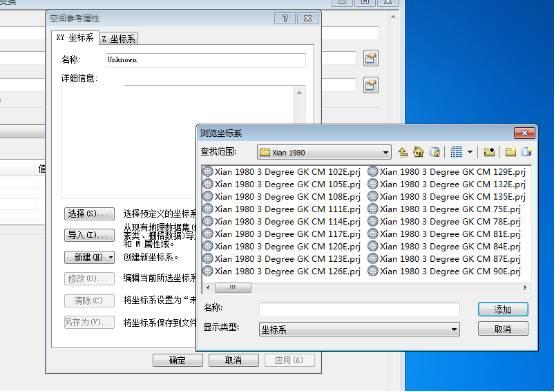The width and height of the screenshot is (555, 392).
Task: Click the globe icon of the CM 135E.prj file
Action: click(373, 197)
